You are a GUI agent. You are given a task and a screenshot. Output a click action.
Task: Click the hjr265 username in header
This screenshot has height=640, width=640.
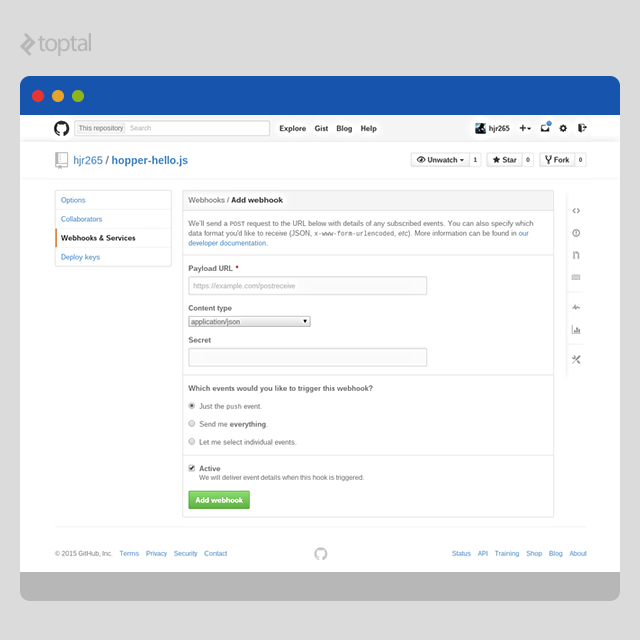point(499,129)
